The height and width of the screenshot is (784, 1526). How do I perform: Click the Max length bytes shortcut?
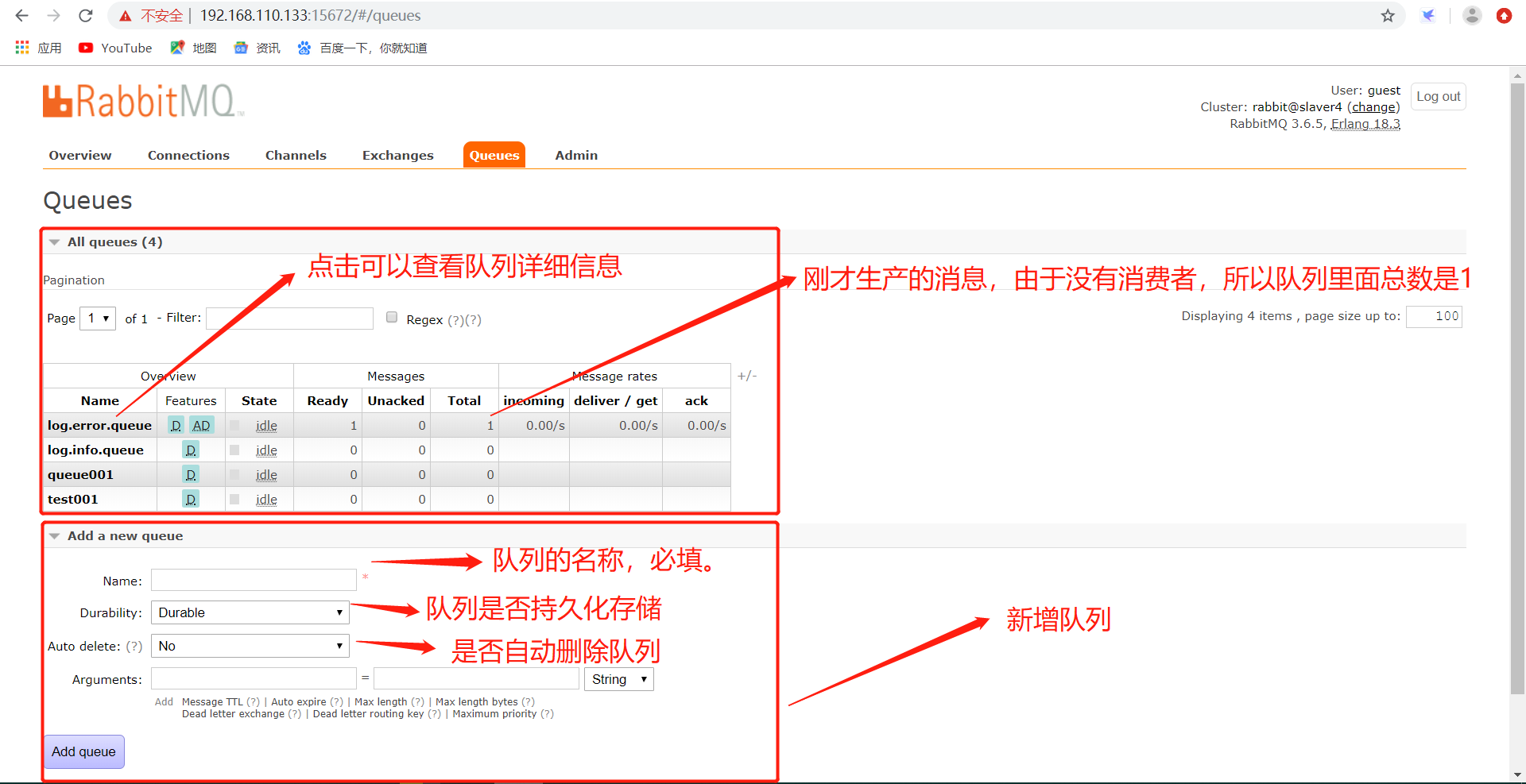477,702
